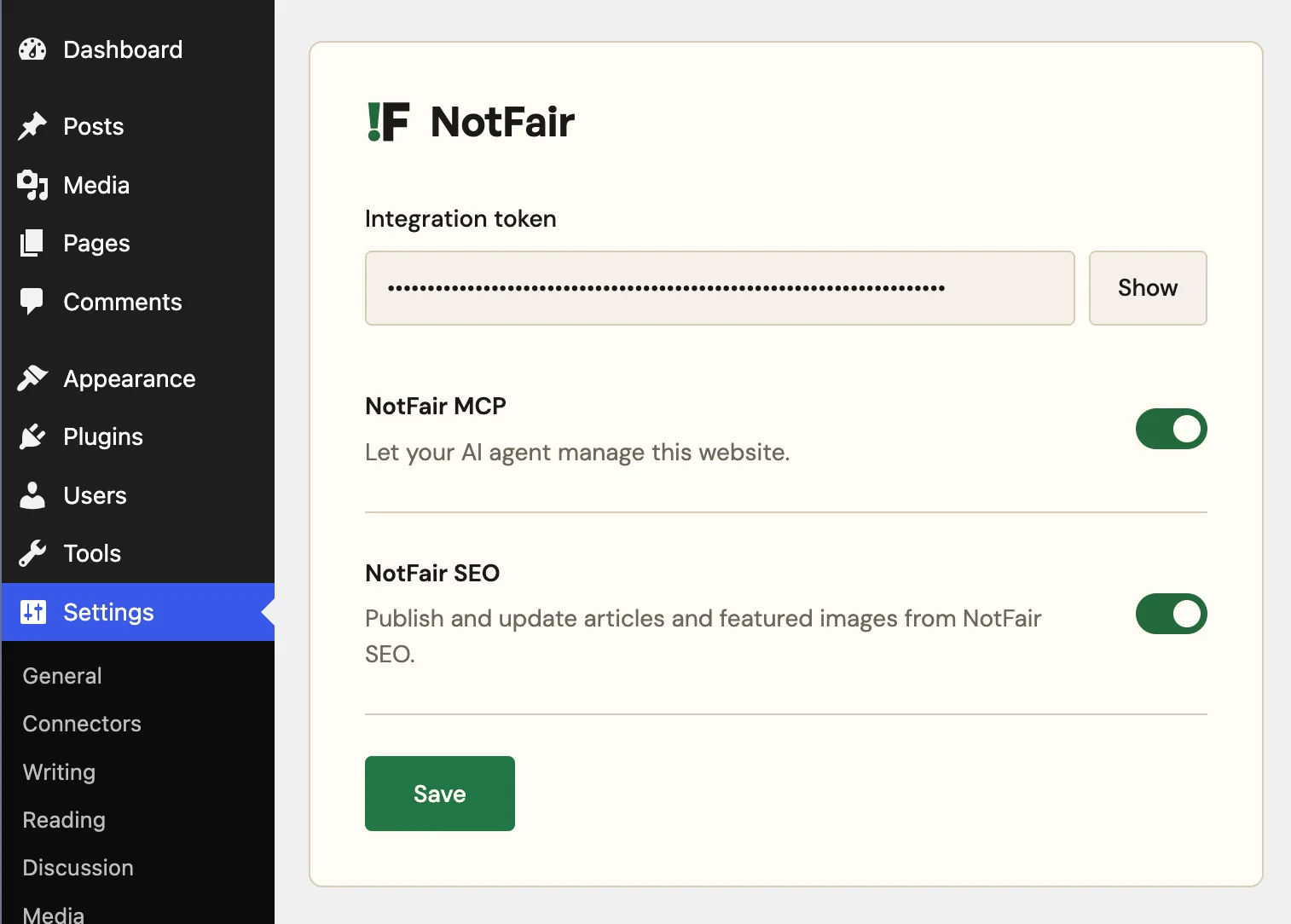Open the Comments menu label
The width and height of the screenshot is (1291, 924).
(x=123, y=302)
